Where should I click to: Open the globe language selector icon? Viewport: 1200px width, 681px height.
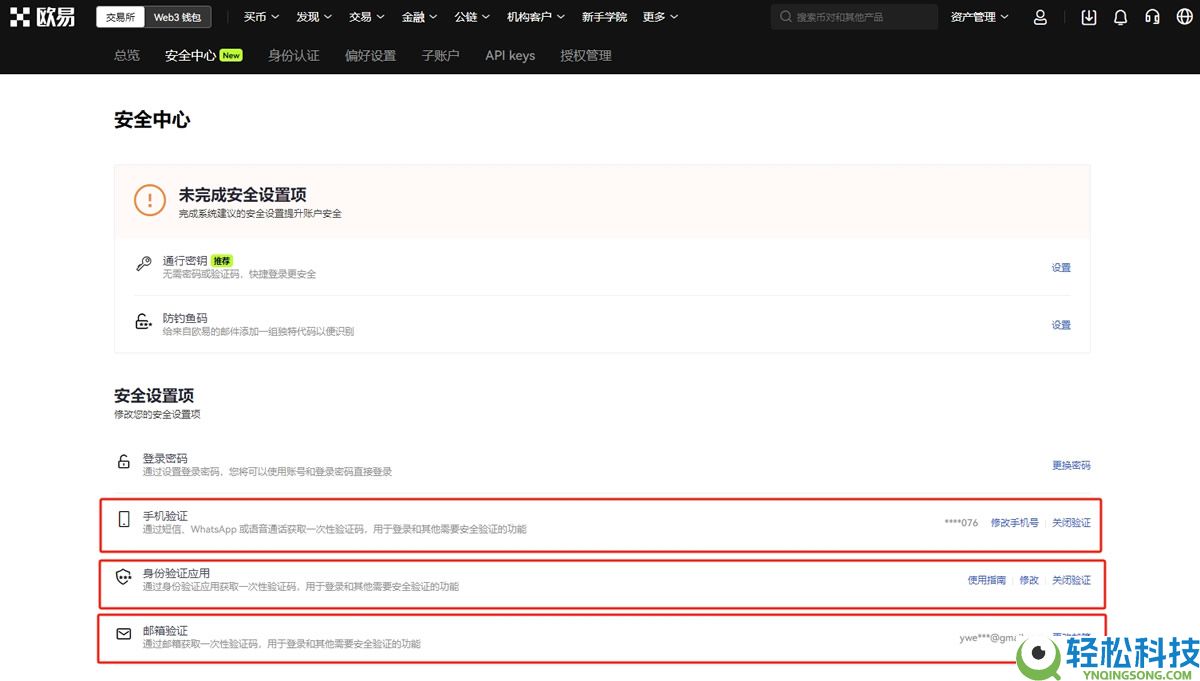coord(1184,17)
